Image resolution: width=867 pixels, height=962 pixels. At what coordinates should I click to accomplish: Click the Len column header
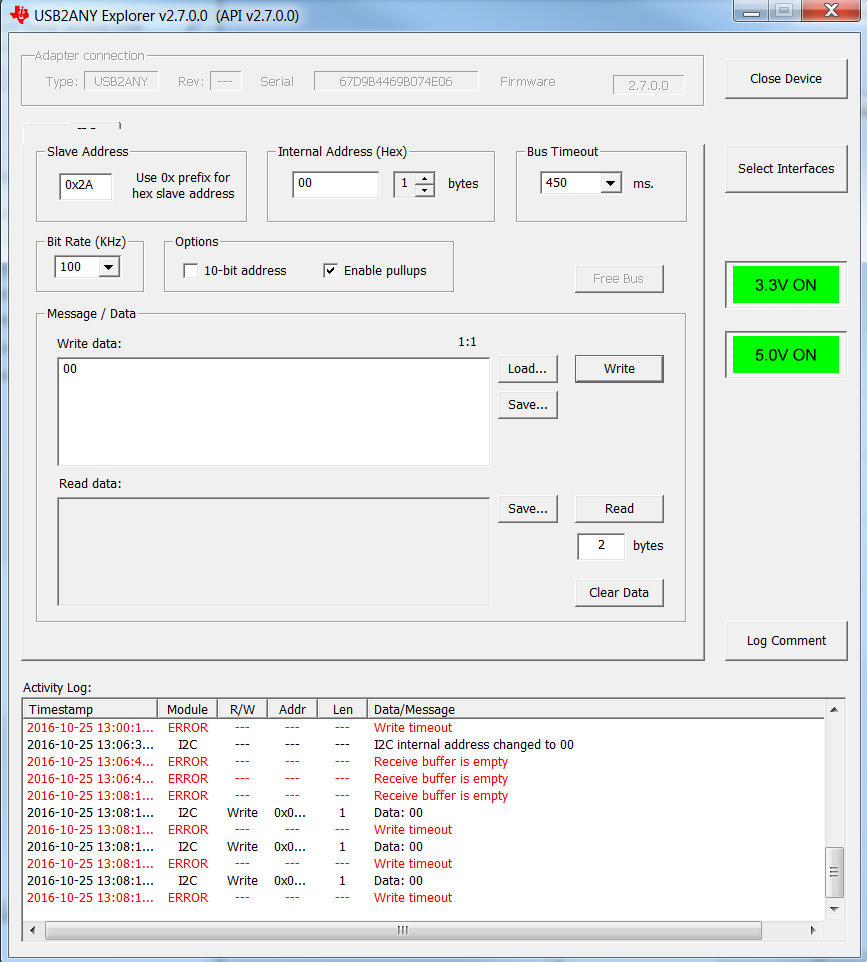tap(342, 709)
